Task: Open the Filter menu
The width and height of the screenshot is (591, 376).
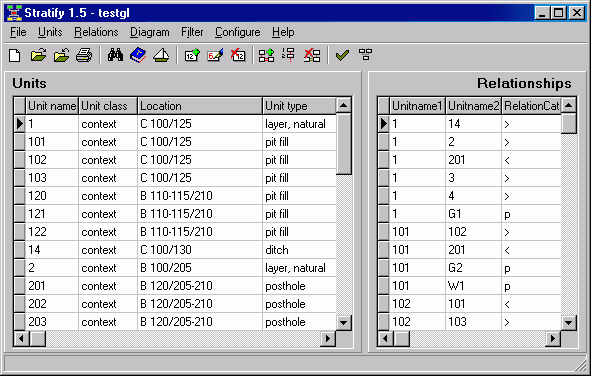Action: click(192, 32)
